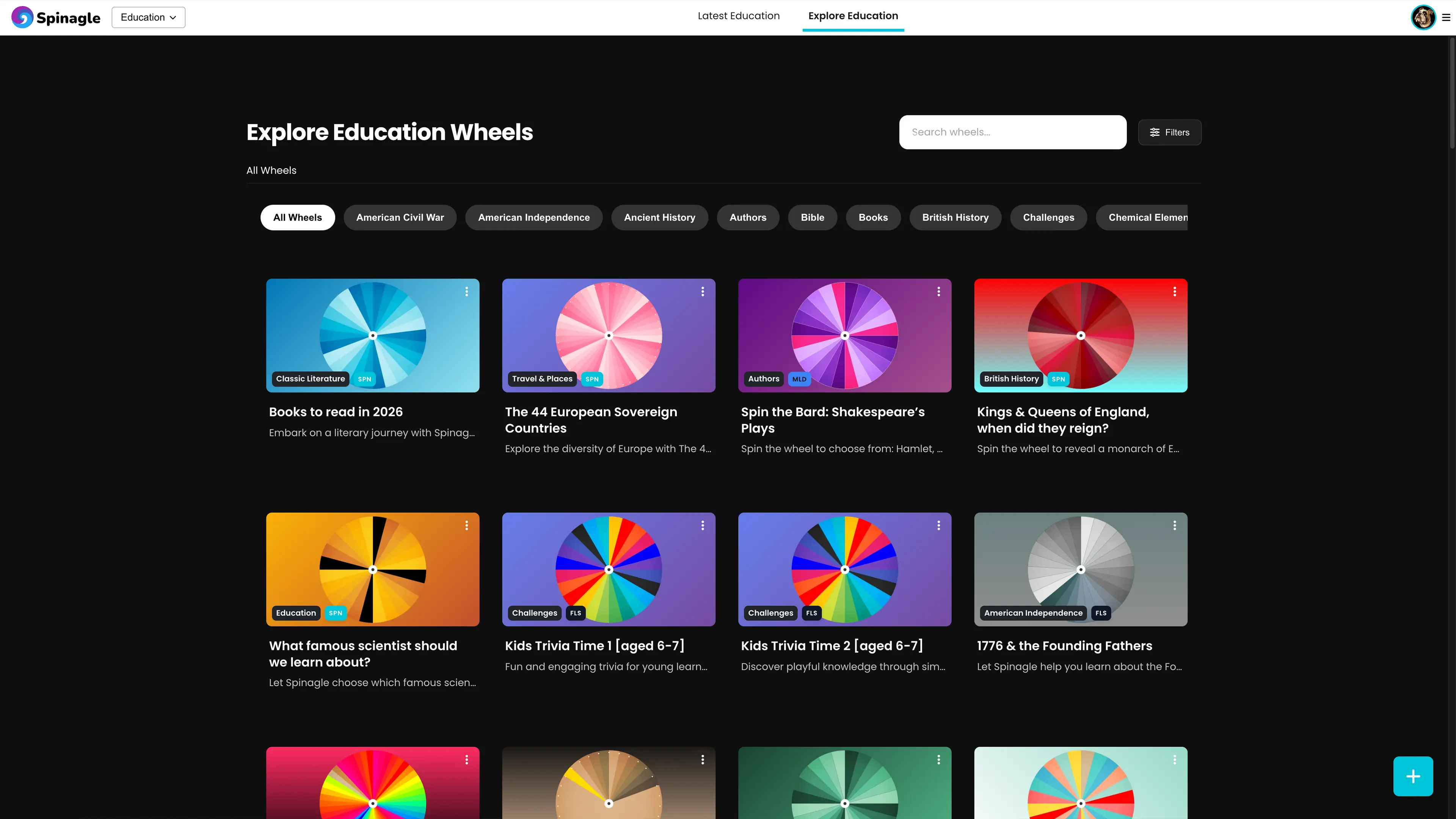Select the American Civil War filter chip

(x=400, y=218)
